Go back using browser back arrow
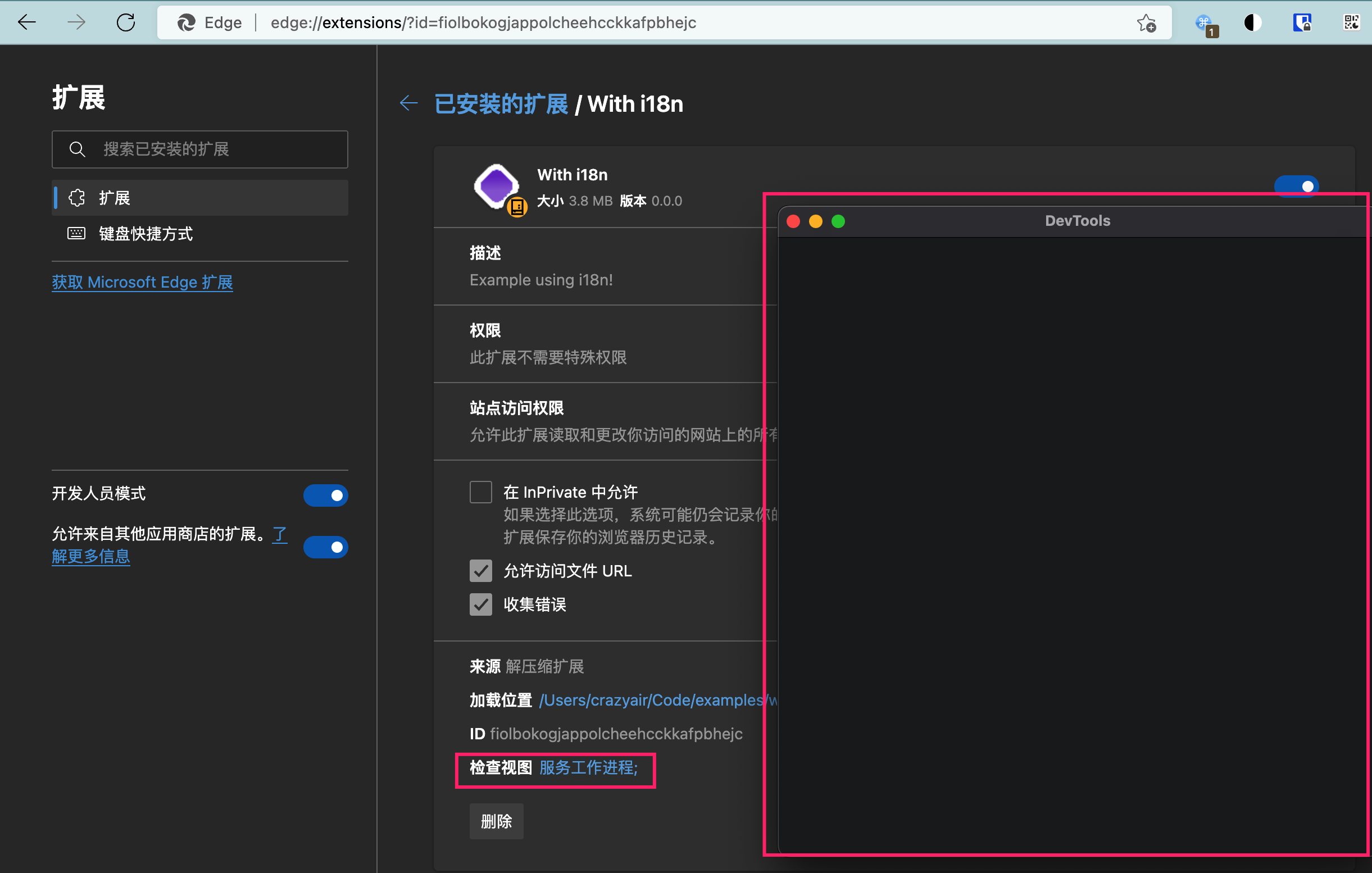This screenshot has width=1372, height=873. click(27, 23)
